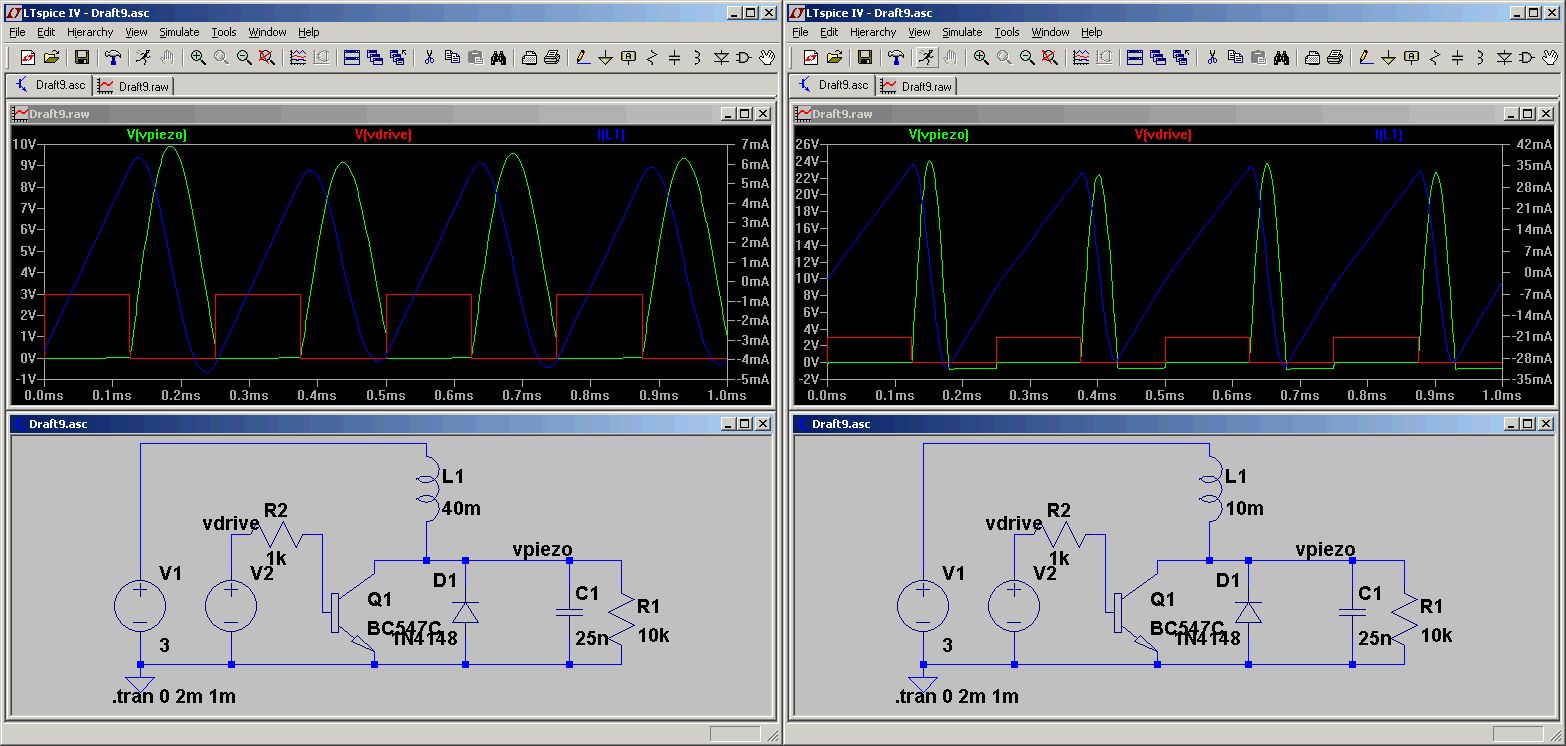This screenshot has width=1566, height=746.
Task: Choose the Inductor tool in left window toolbar
Action: (697, 58)
